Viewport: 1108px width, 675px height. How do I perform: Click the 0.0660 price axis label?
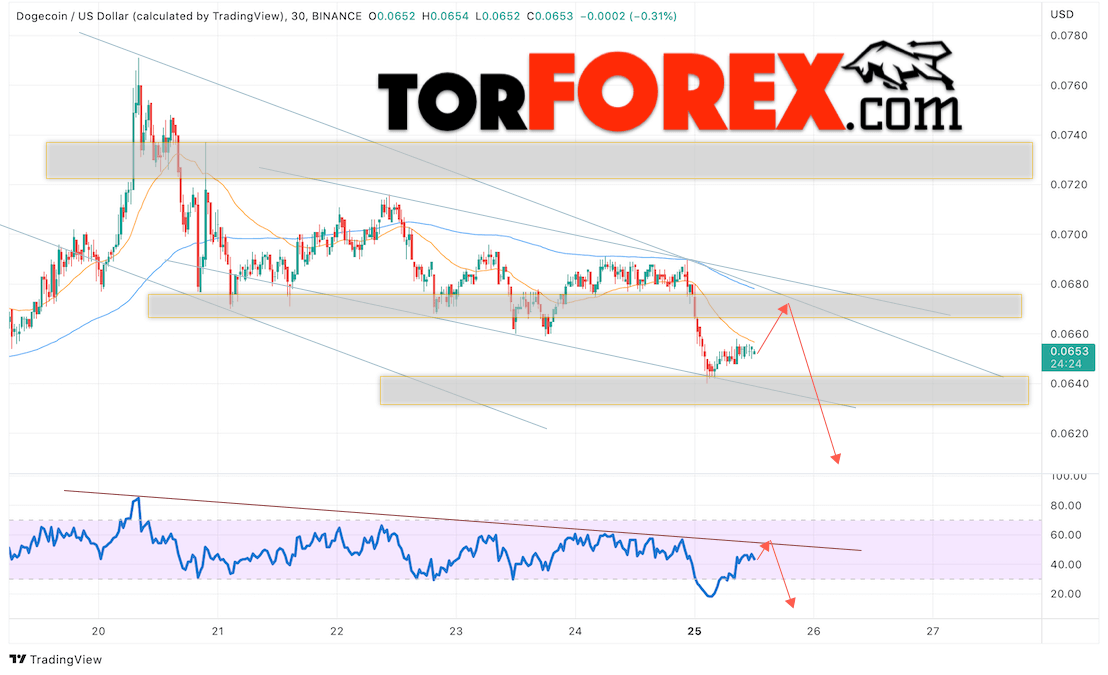1069,334
